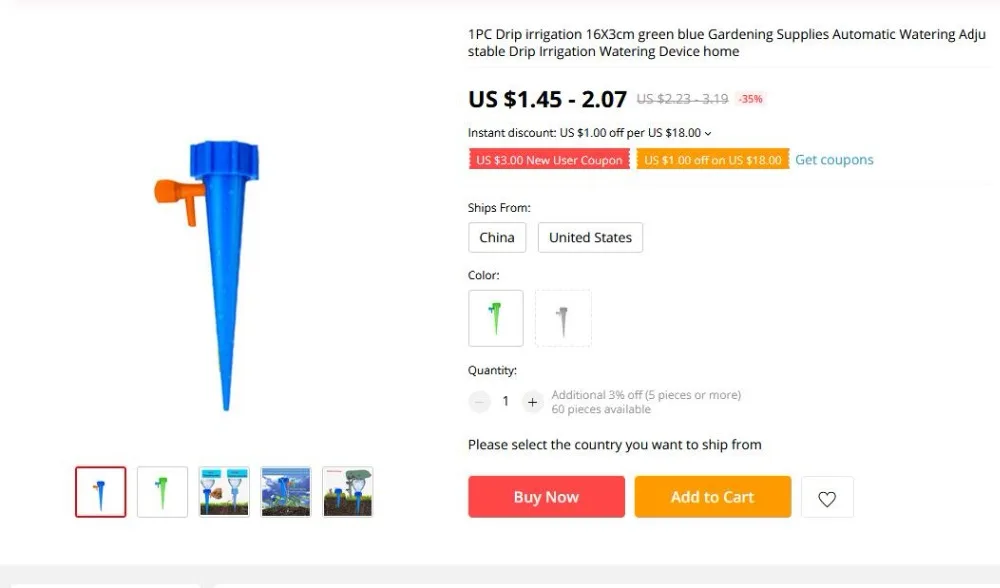Screen dimensions: 1000x588
Task: Click the Buy Now button
Action: coord(547,497)
